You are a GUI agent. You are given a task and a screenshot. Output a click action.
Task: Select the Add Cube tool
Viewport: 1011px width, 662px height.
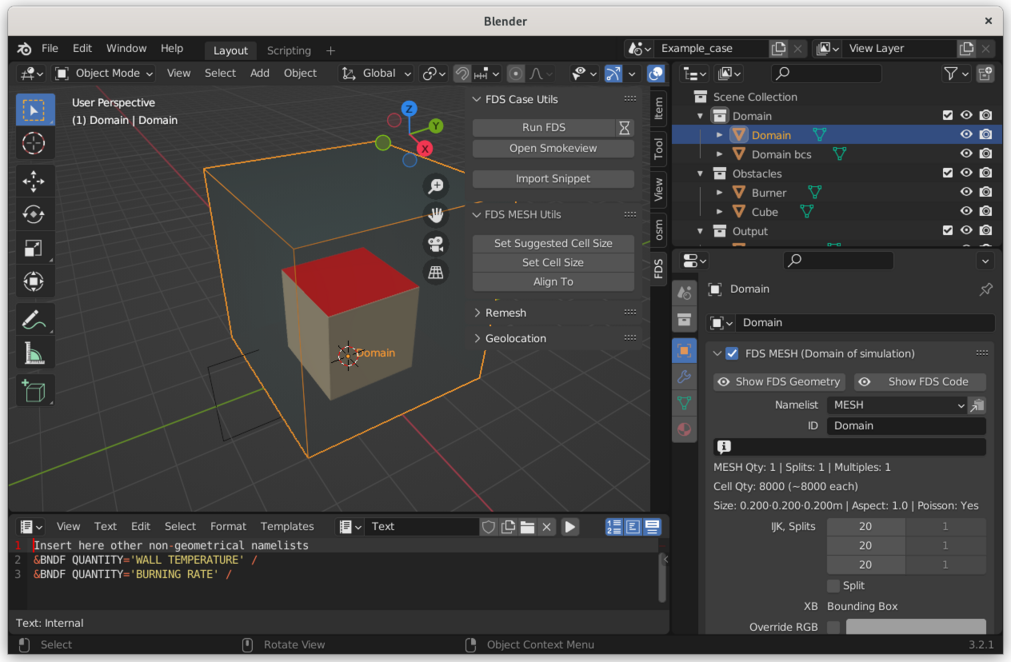click(x=34, y=391)
